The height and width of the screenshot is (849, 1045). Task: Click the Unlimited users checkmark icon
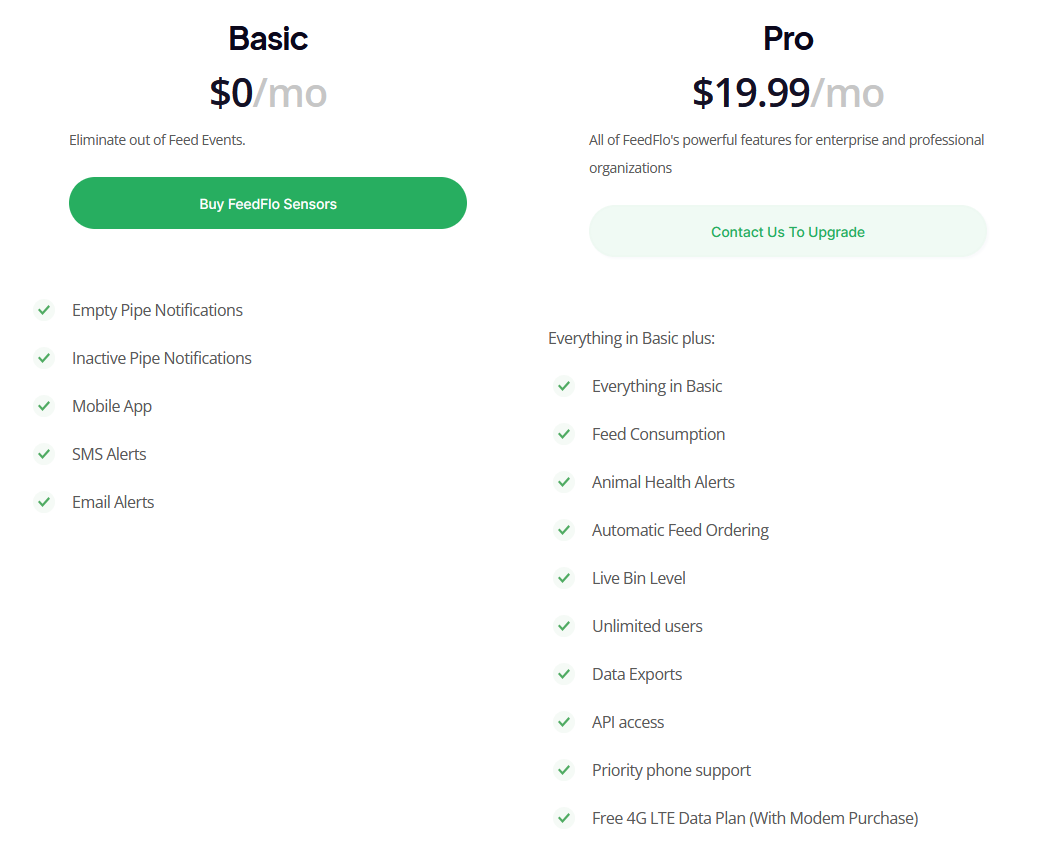click(x=564, y=626)
